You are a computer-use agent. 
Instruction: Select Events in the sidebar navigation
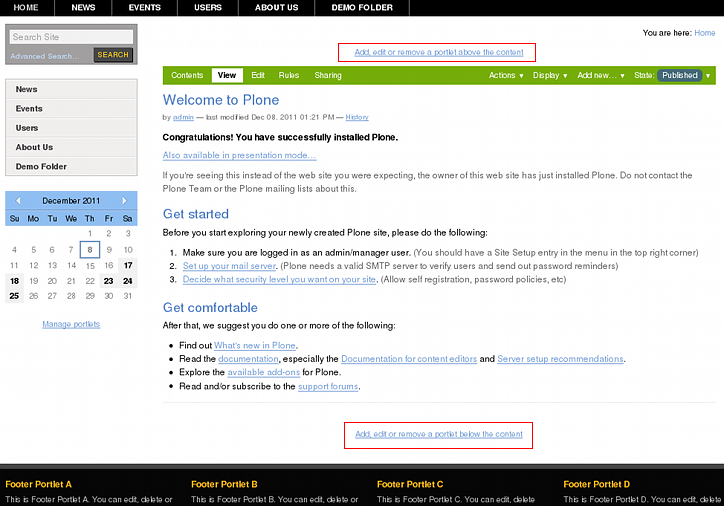[71, 108]
